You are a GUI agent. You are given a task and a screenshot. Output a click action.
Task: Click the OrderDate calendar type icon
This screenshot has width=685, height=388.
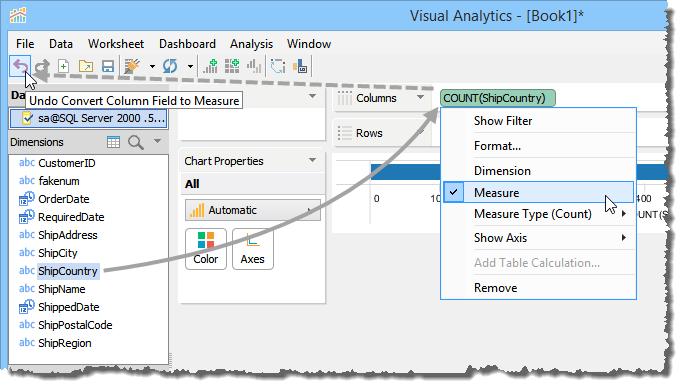coord(27,198)
